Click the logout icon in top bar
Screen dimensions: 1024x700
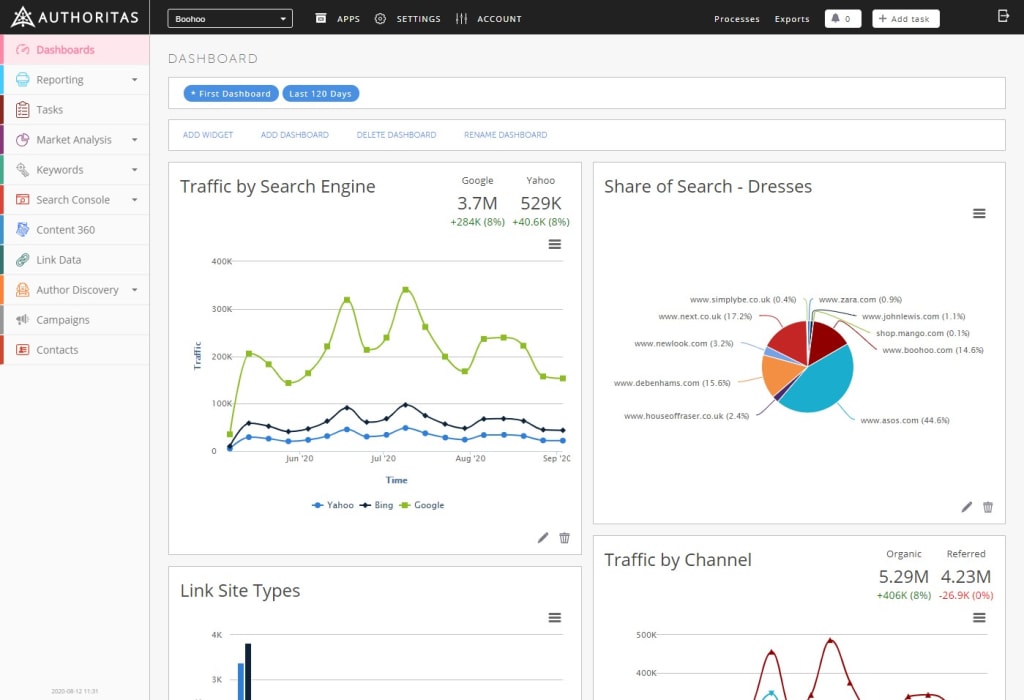point(1004,16)
